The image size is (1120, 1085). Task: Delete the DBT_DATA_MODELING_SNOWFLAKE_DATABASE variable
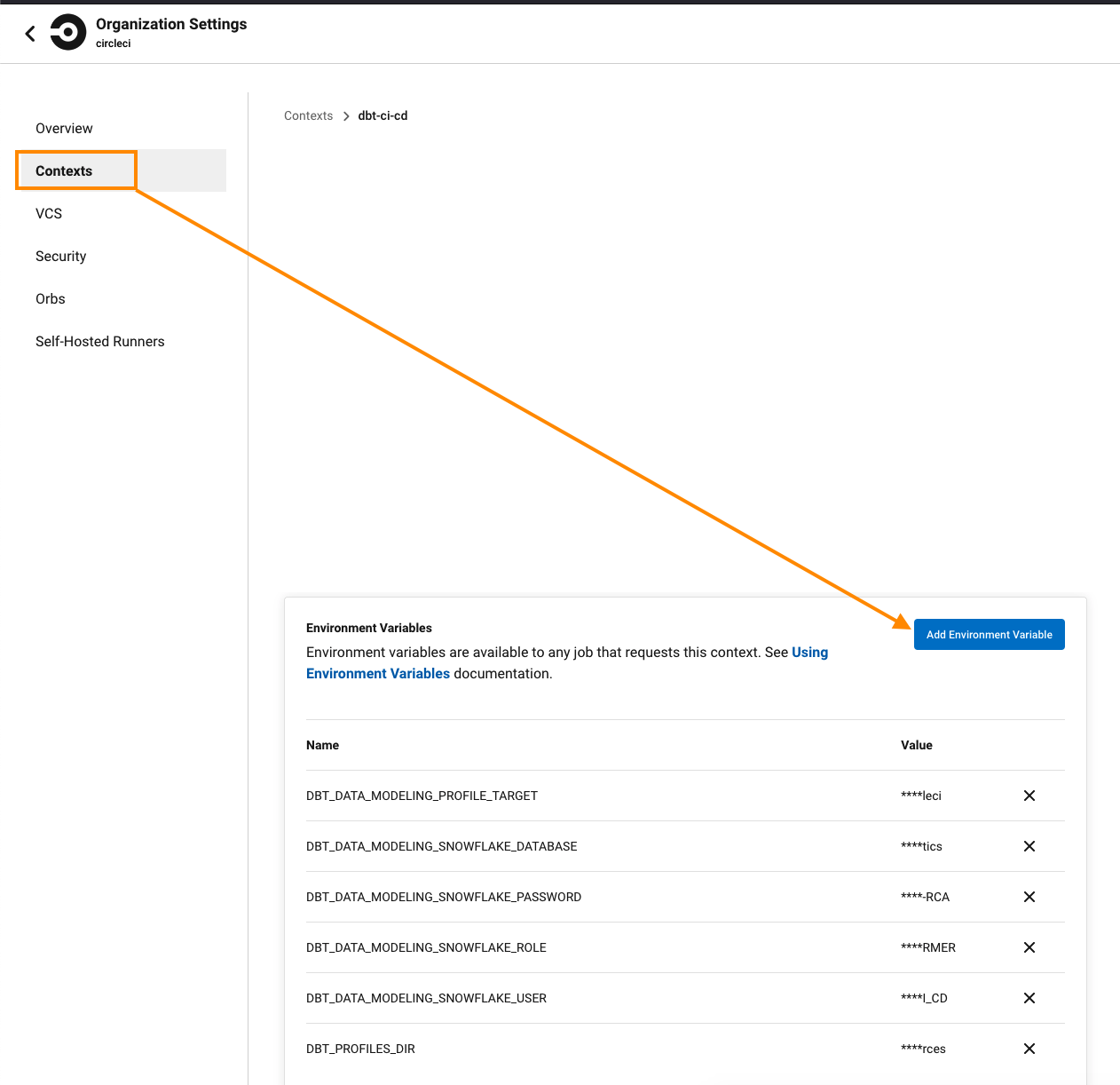pos(1029,846)
